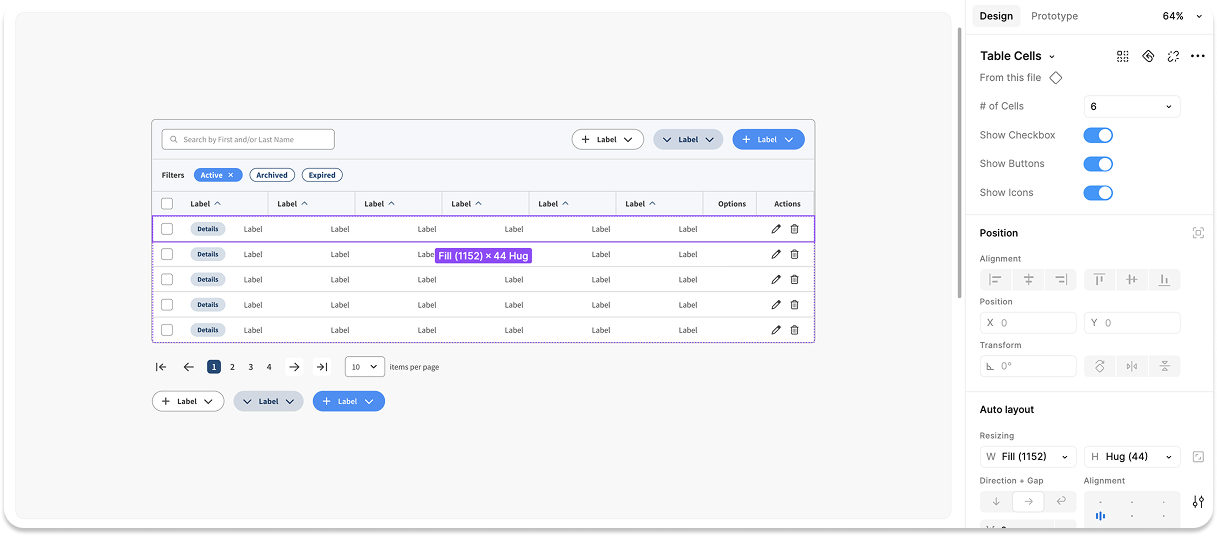Screen dimensions: 1217x536
Task: Open auto layout advanced settings icon
Action: click(1198, 501)
